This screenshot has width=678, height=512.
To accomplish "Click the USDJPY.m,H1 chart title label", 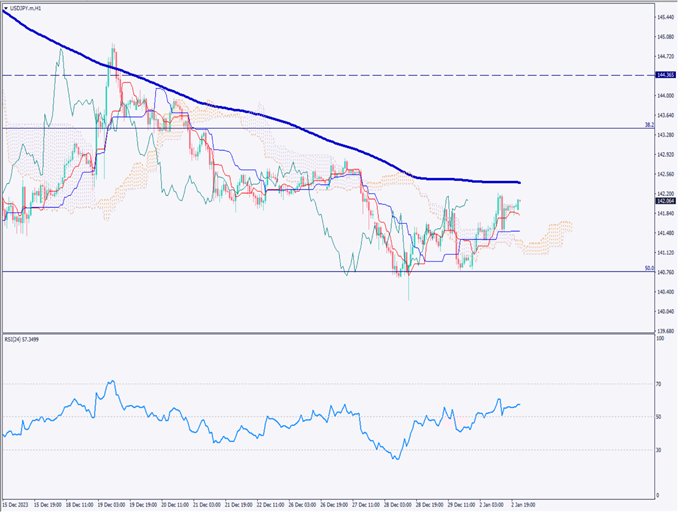I will [x=28, y=8].
